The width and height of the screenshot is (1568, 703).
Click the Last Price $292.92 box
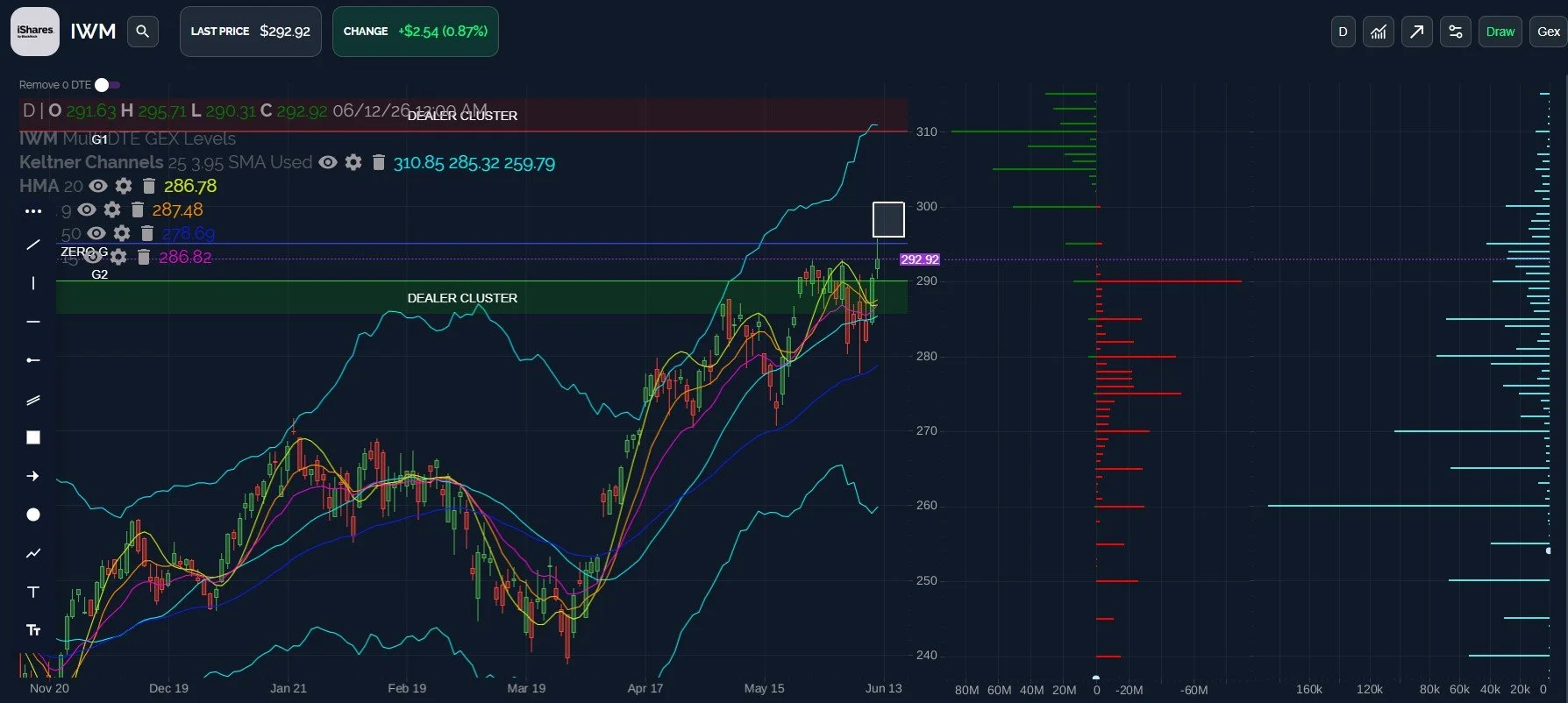[x=251, y=32]
